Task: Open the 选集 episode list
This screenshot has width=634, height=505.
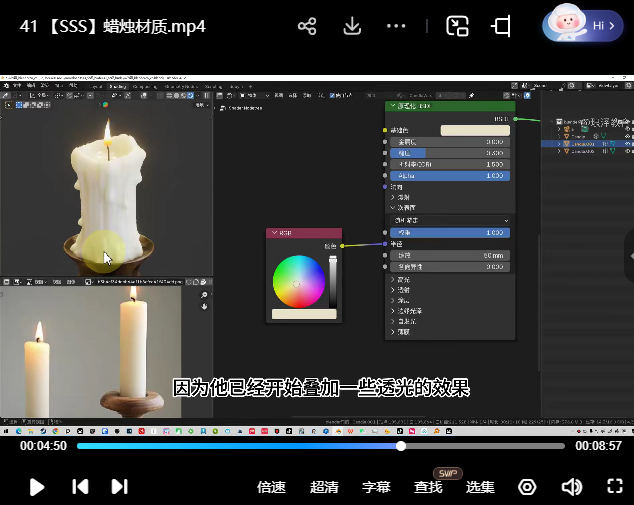Action: tap(480, 487)
